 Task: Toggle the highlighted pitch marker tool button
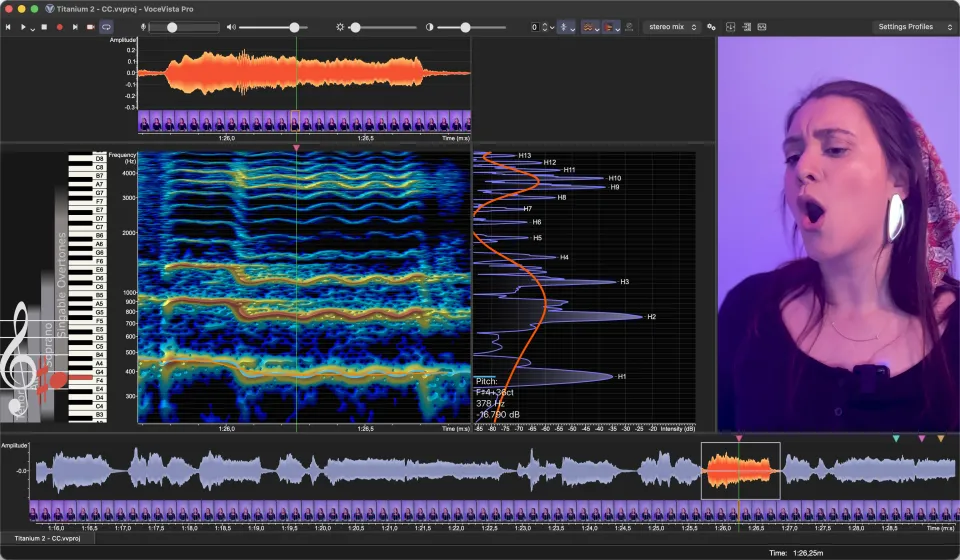pos(564,27)
